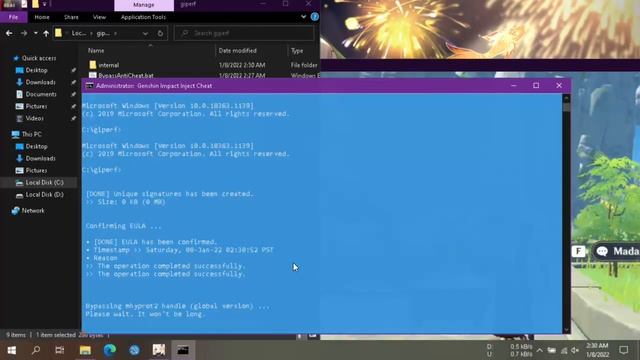
Task: Open the blue globe app on taskbar
Action: 134,350
